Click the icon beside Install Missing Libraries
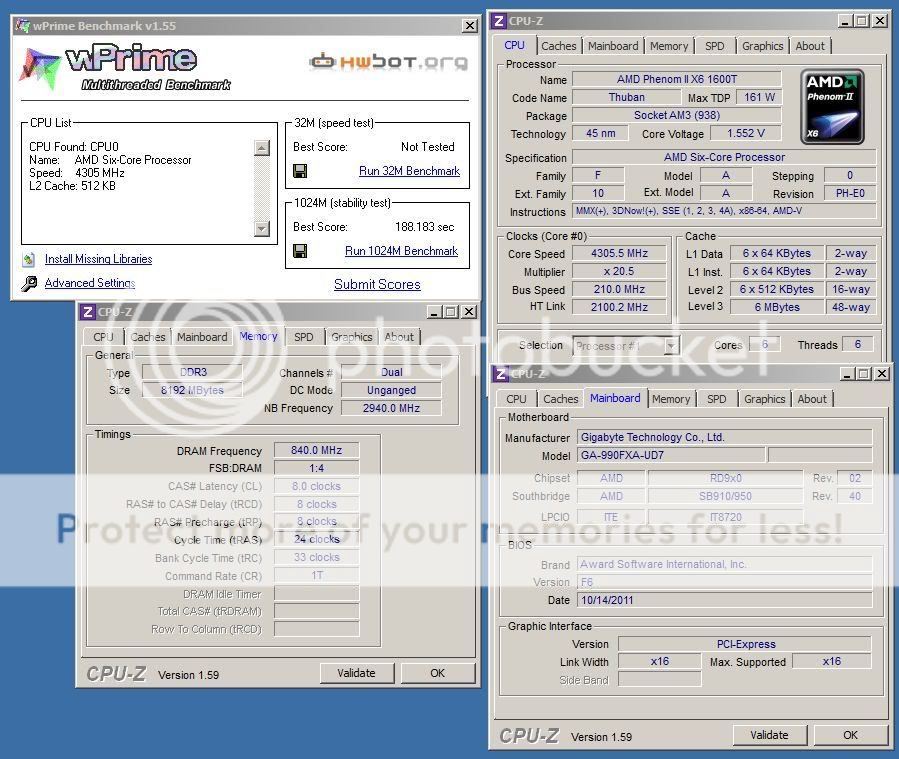 pyautogui.click(x=29, y=259)
